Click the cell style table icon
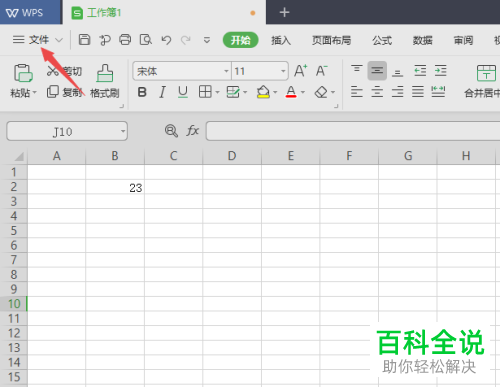The width and height of the screenshot is (500, 387). coord(233,92)
